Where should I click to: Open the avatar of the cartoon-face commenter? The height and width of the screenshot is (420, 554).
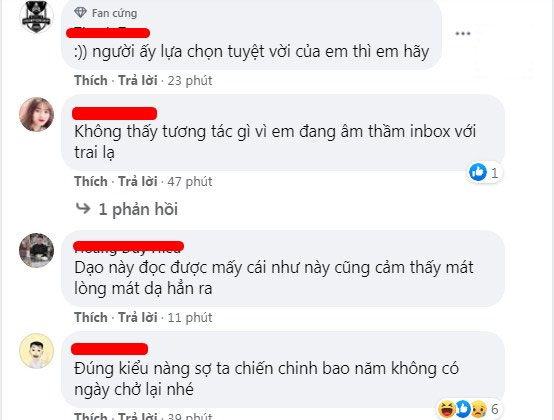tap(36, 350)
